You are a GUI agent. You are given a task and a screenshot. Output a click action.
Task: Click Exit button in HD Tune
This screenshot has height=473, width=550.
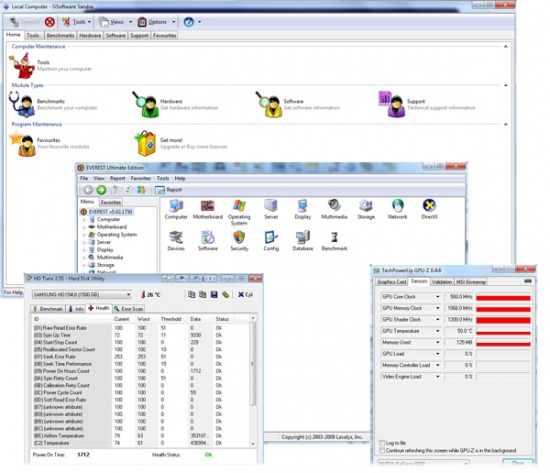(245, 294)
